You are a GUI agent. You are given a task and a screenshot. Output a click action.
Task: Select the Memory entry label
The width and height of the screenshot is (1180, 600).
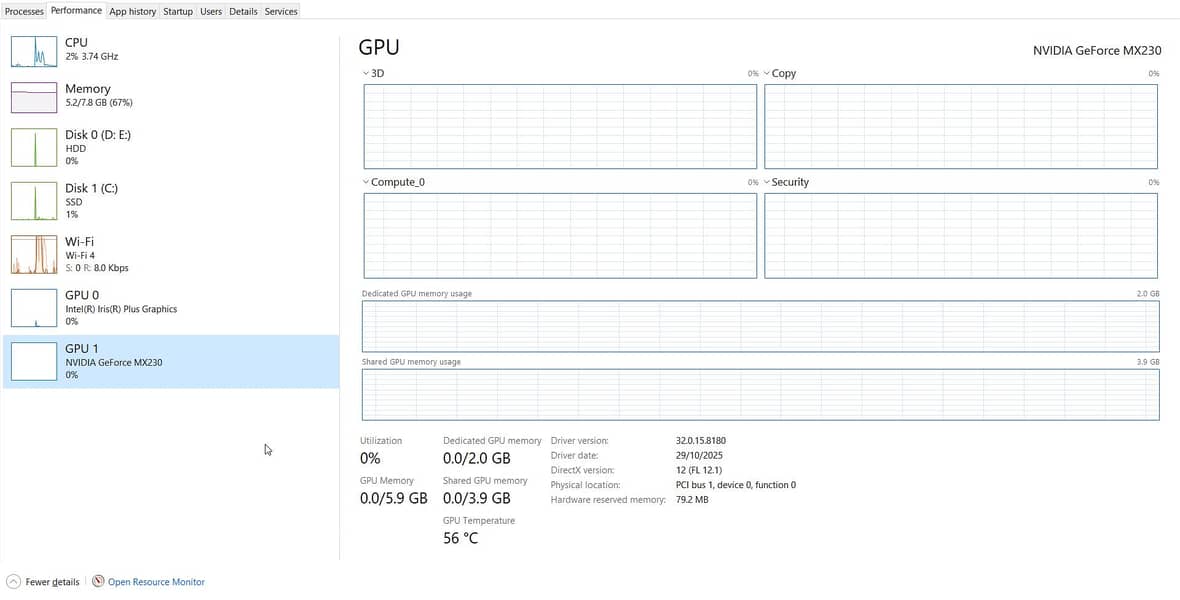tap(87, 89)
